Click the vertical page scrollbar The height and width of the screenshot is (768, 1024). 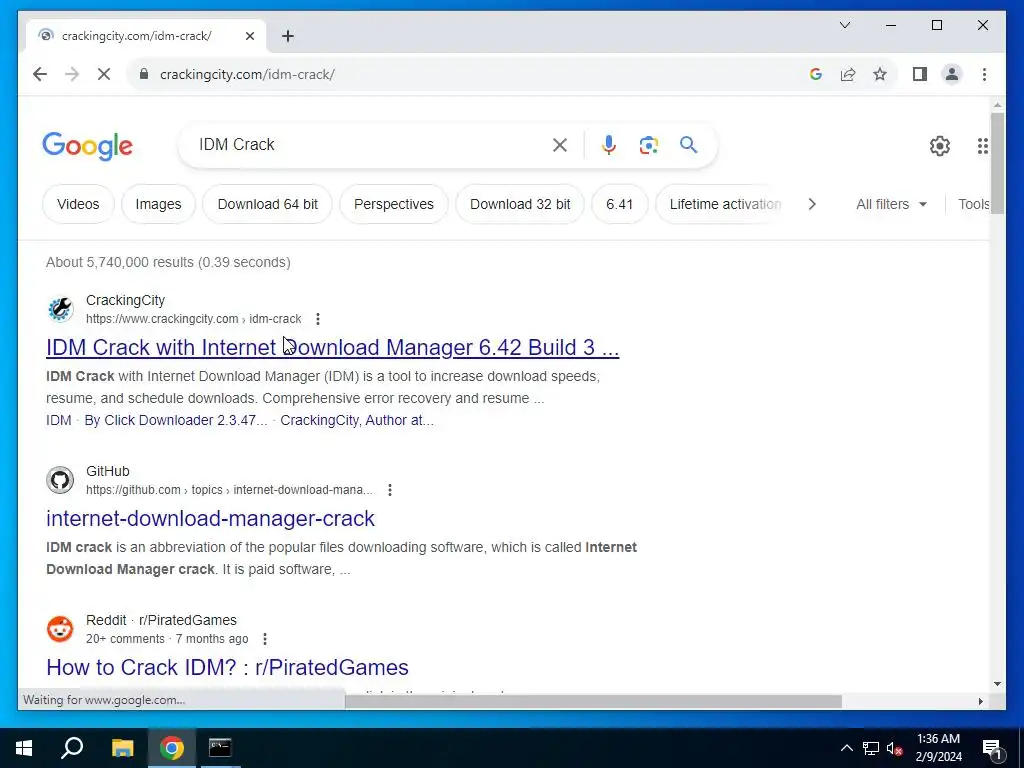tap(997, 162)
